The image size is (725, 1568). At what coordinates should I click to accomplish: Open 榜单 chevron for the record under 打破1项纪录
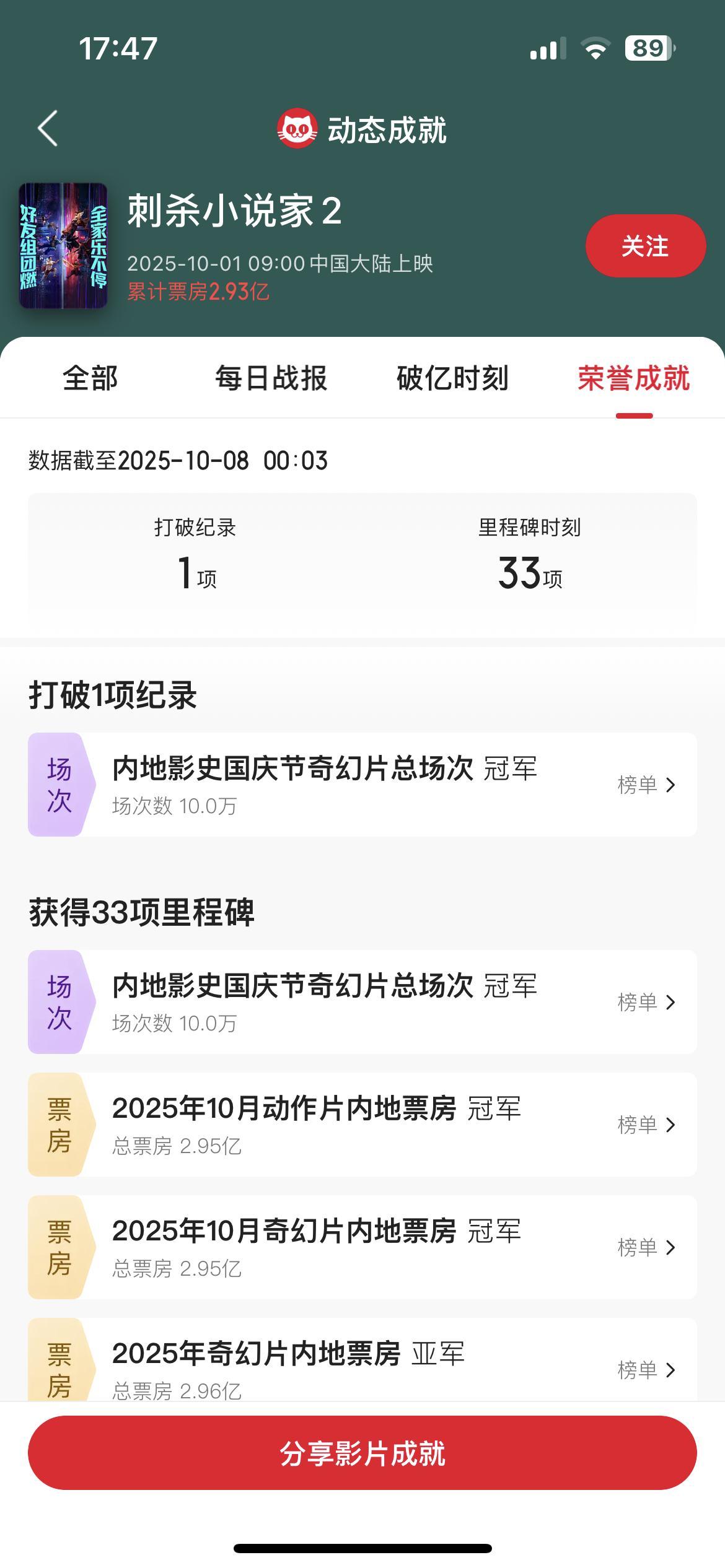pos(646,785)
